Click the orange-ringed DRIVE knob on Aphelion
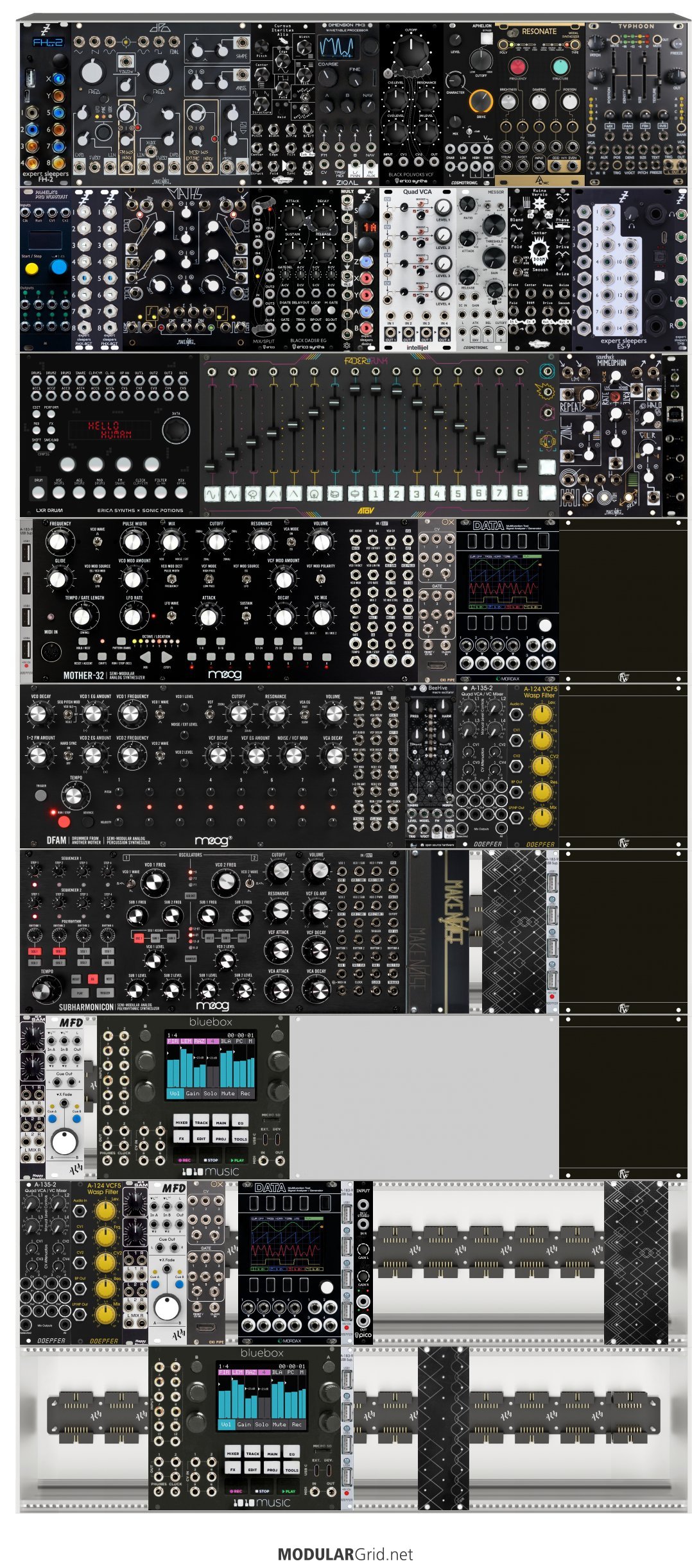The height and width of the screenshot is (1568, 692). [480, 101]
